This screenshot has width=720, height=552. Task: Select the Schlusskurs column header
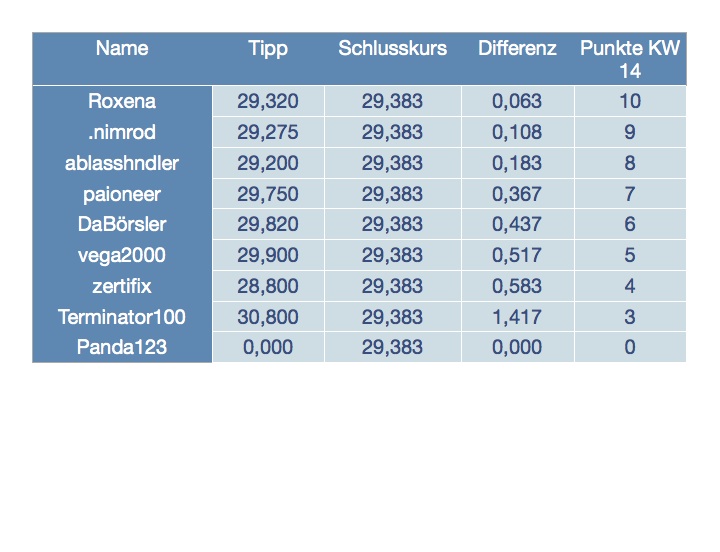[392, 49]
